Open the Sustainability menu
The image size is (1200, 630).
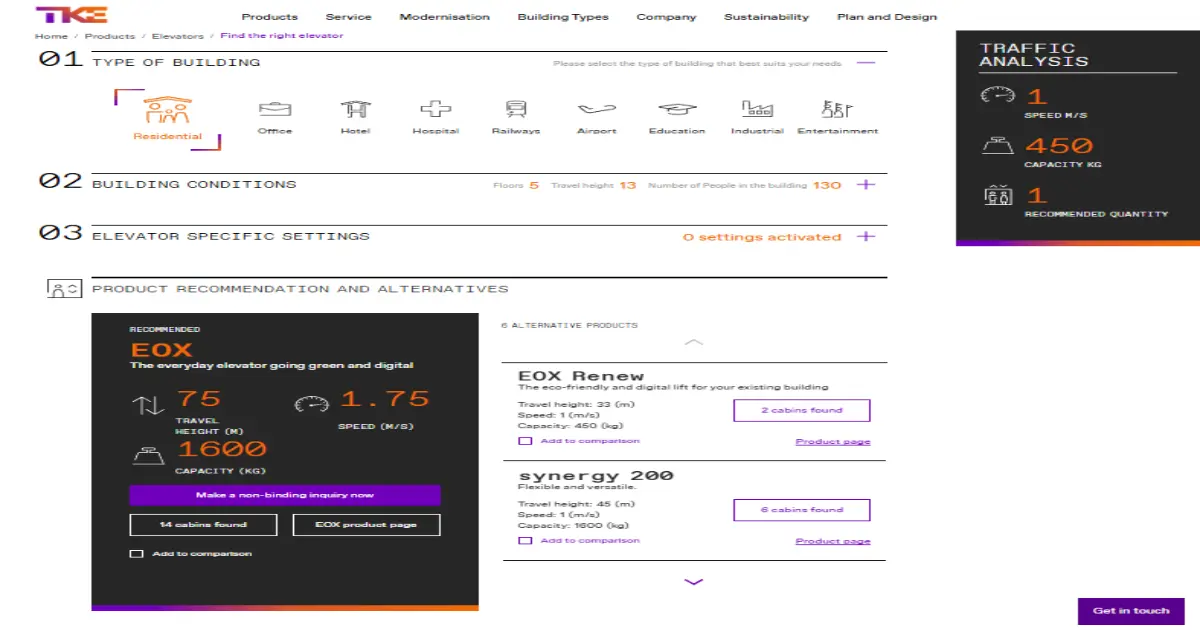(x=767, y=17)
